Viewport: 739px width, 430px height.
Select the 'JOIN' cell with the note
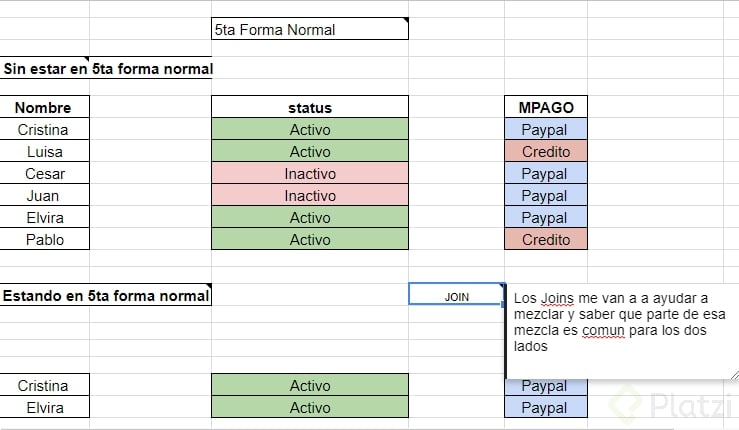(x=456, y=296)
